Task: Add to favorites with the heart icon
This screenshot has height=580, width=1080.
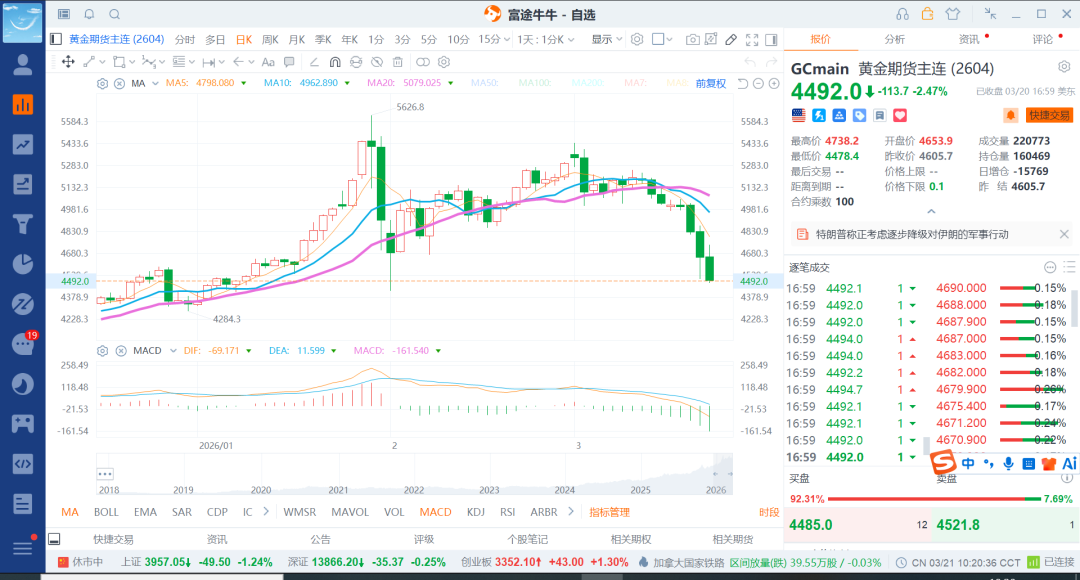Action: click(x=900, y=115)
